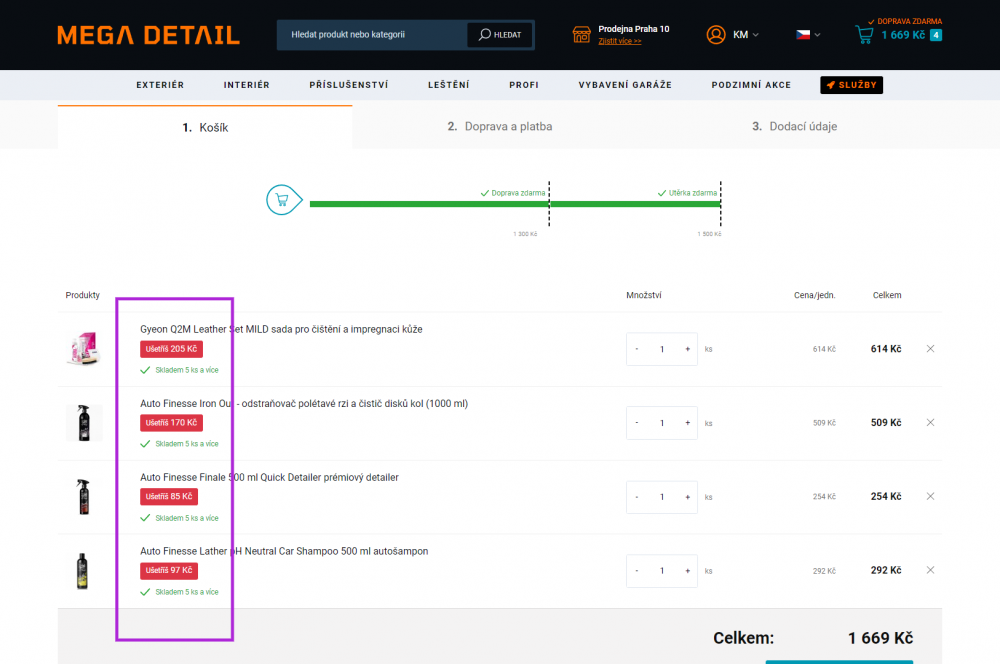Click quantity field of Finale Quick Detailer

[662, 497]
